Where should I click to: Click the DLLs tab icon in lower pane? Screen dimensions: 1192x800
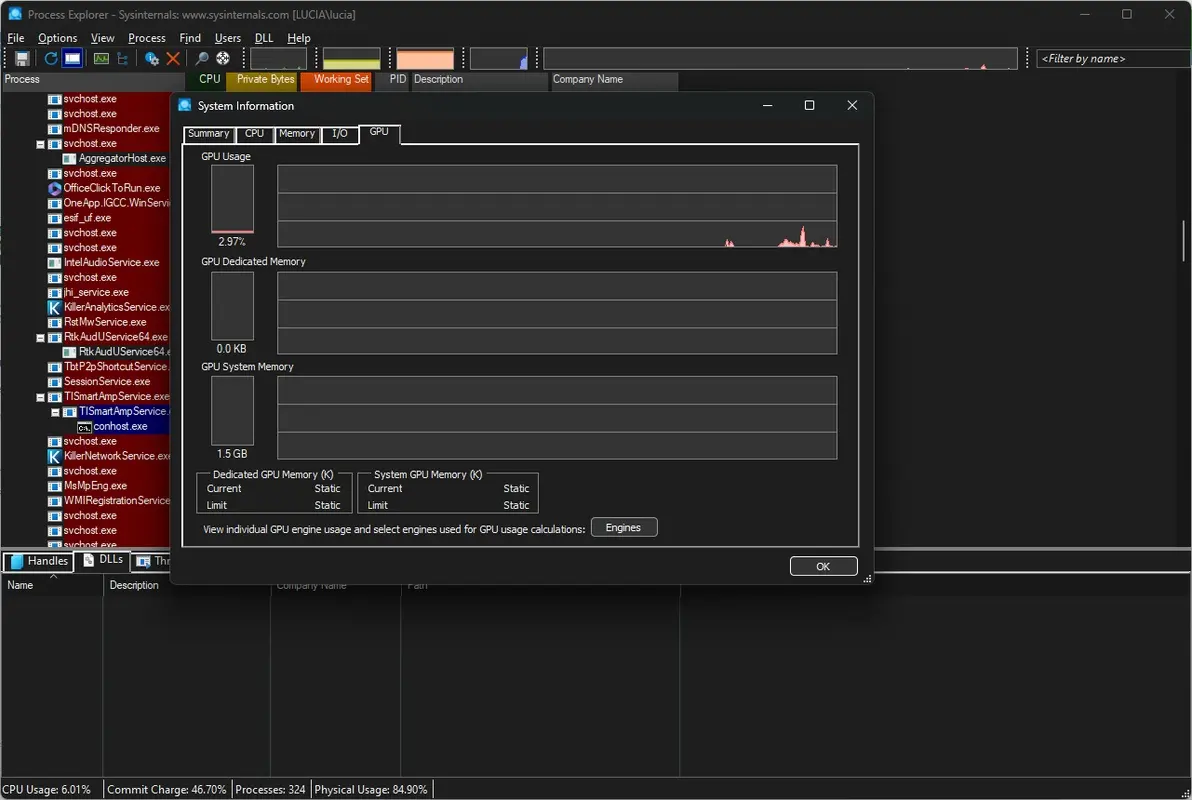(x=89, y=560)
